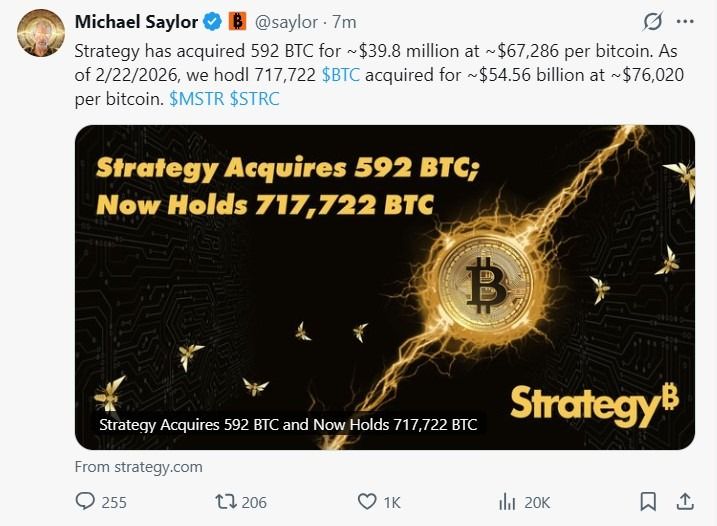Click the orange Bitcoin affiliate badge
The width and height of the screenshot is (717, 526).
tap(237, 21)
